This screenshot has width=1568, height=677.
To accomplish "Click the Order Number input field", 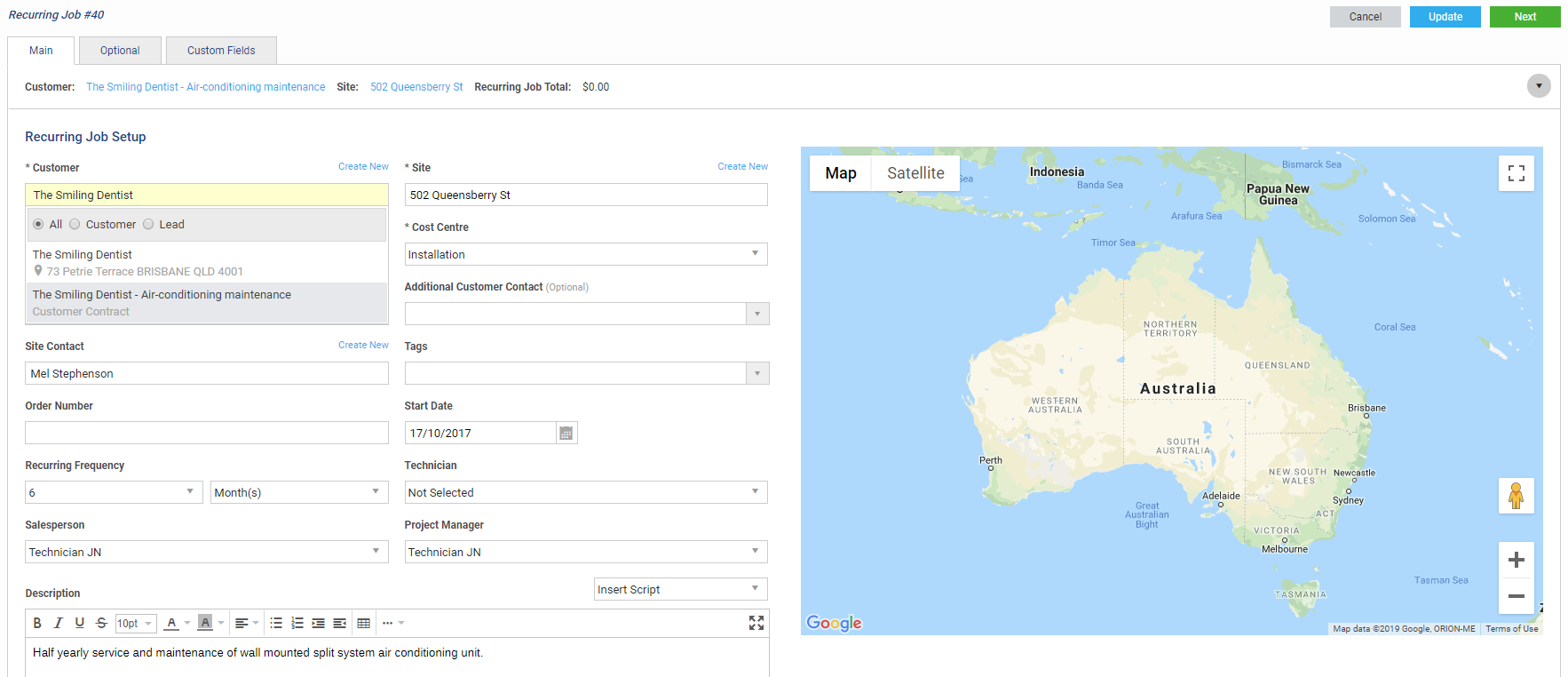I will (207, 434).
